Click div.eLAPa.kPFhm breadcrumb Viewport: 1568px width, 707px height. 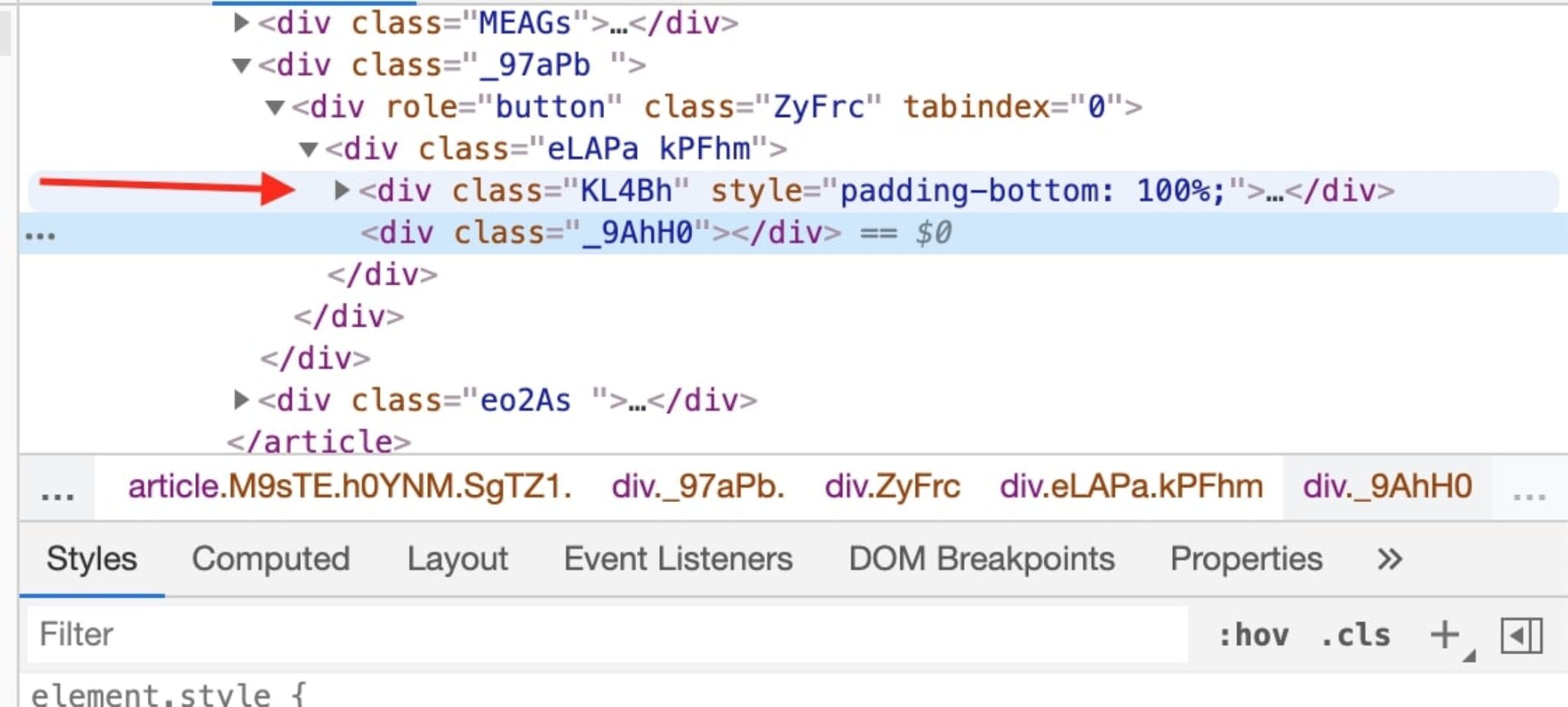coord(1131,487)
